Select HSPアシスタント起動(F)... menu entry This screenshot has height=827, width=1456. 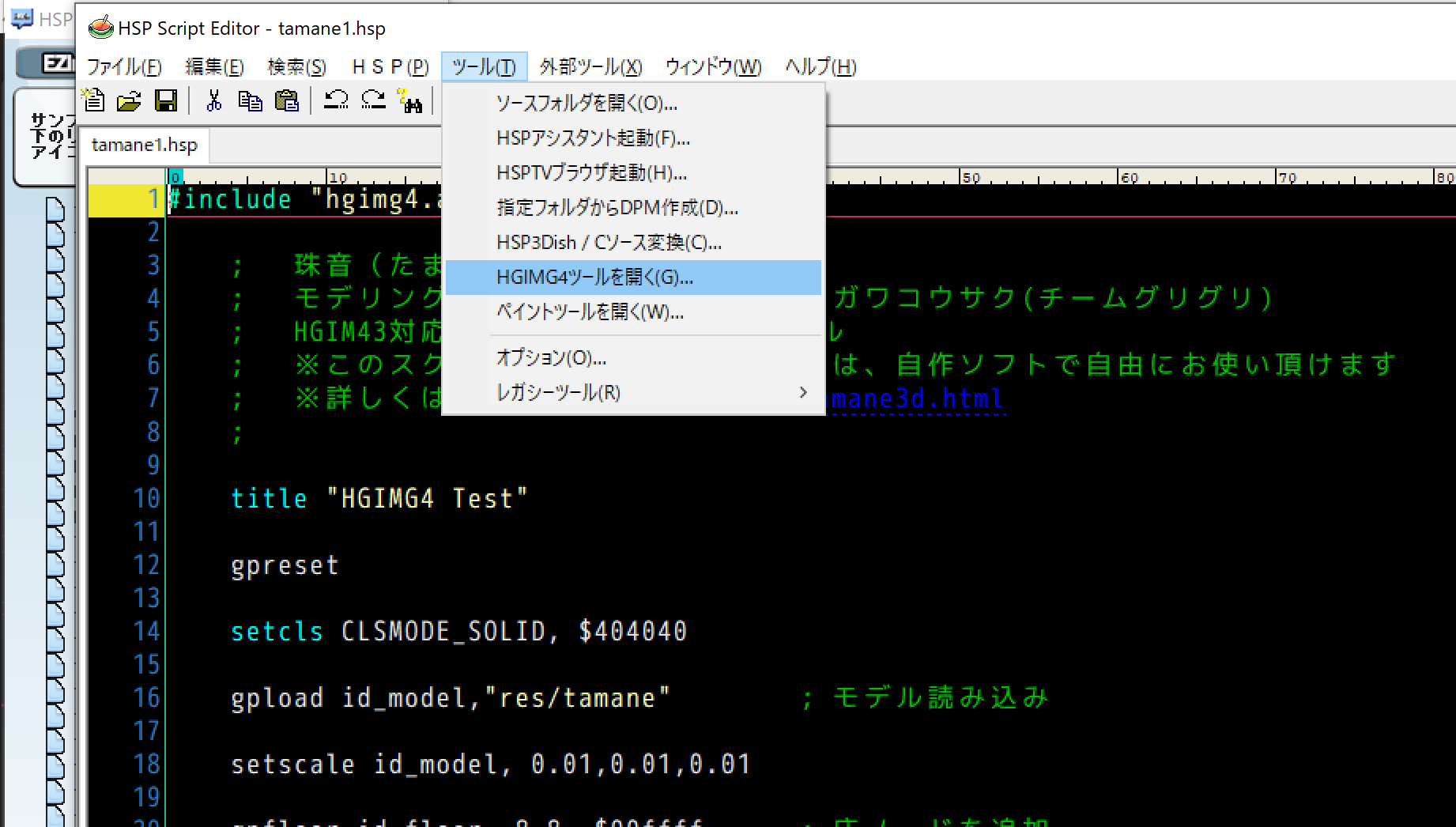pos(633,138)
